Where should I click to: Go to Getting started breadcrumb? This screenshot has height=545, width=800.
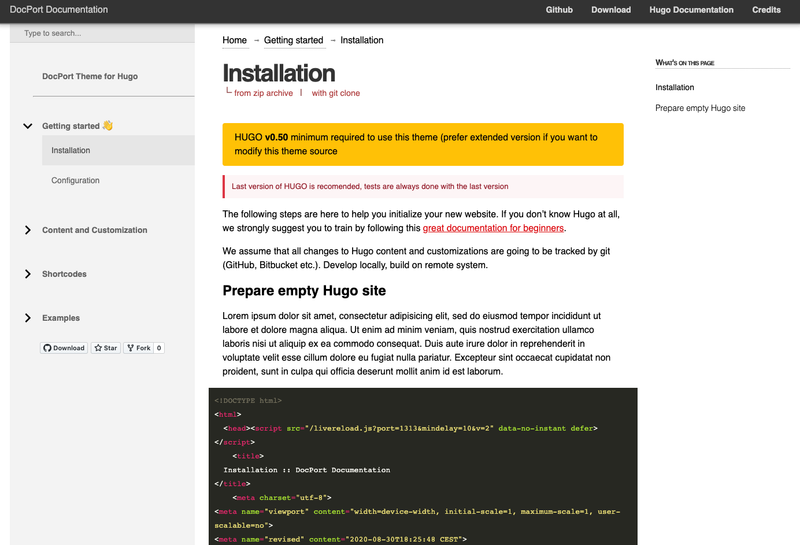[x=293, y=40]
